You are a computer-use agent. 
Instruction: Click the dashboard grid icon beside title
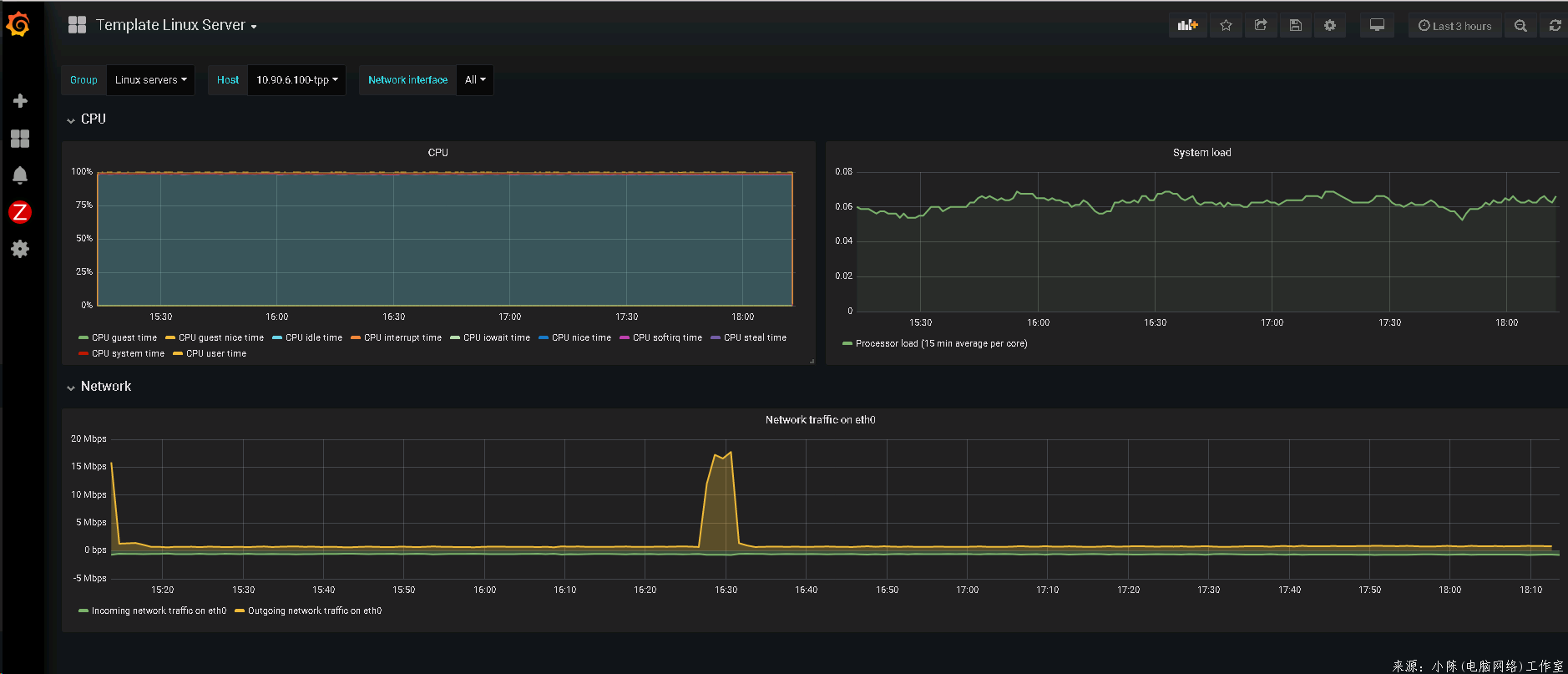pyautogui.click(x=77, y=25)
